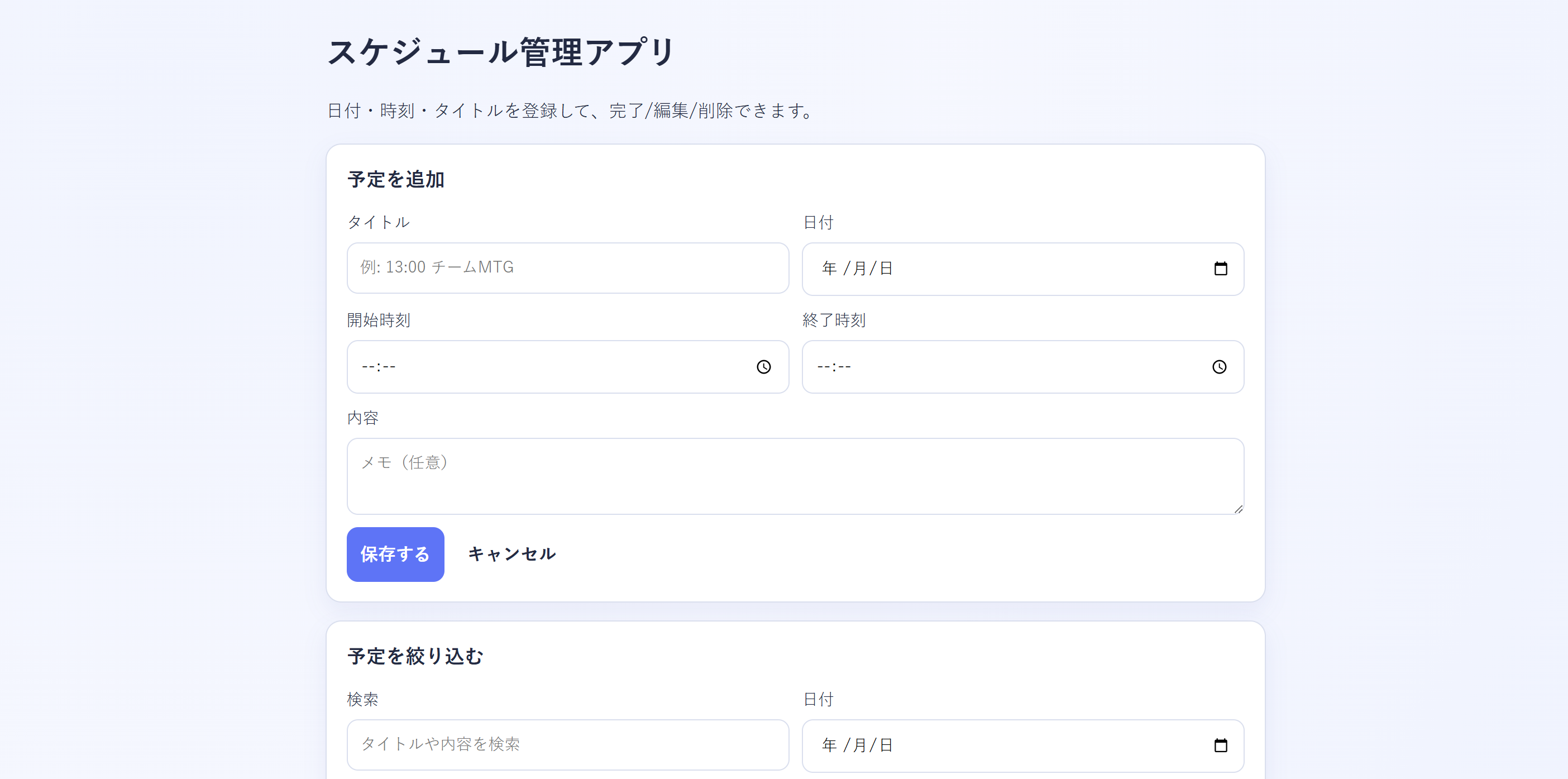The width and height of the screenshot is (1568, 779).
Task: Select 年 segment in filter date field
Action: [829, 745]
